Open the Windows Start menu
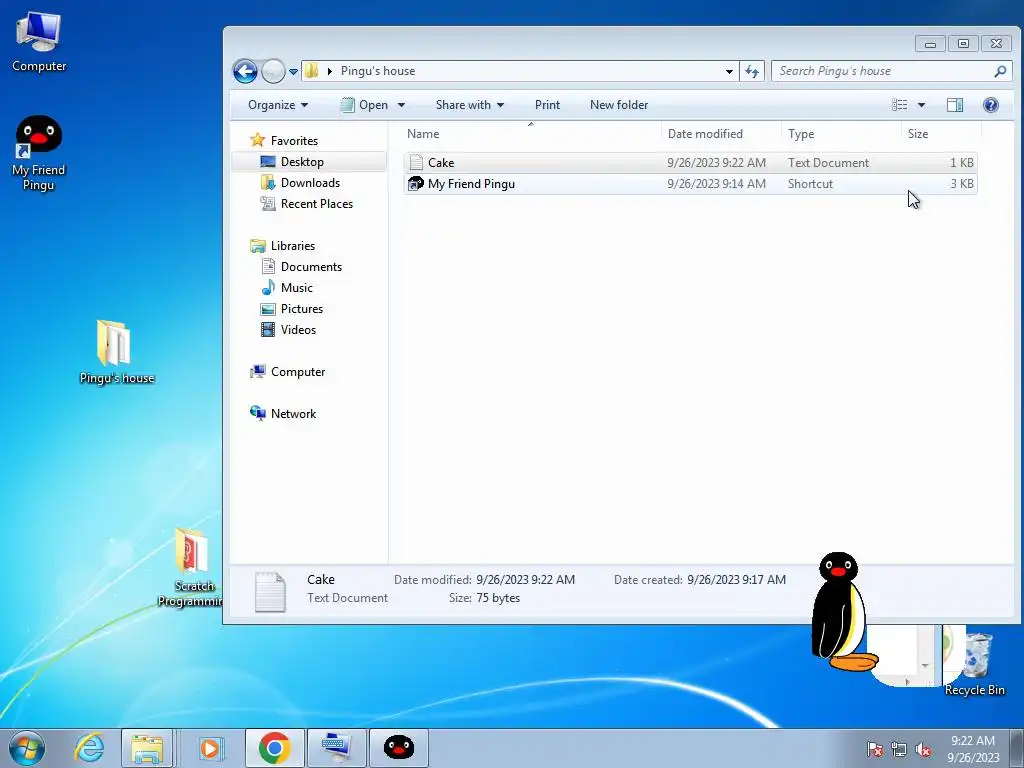The height and width of the screenshot is (768, 1024). click(27, 748)
